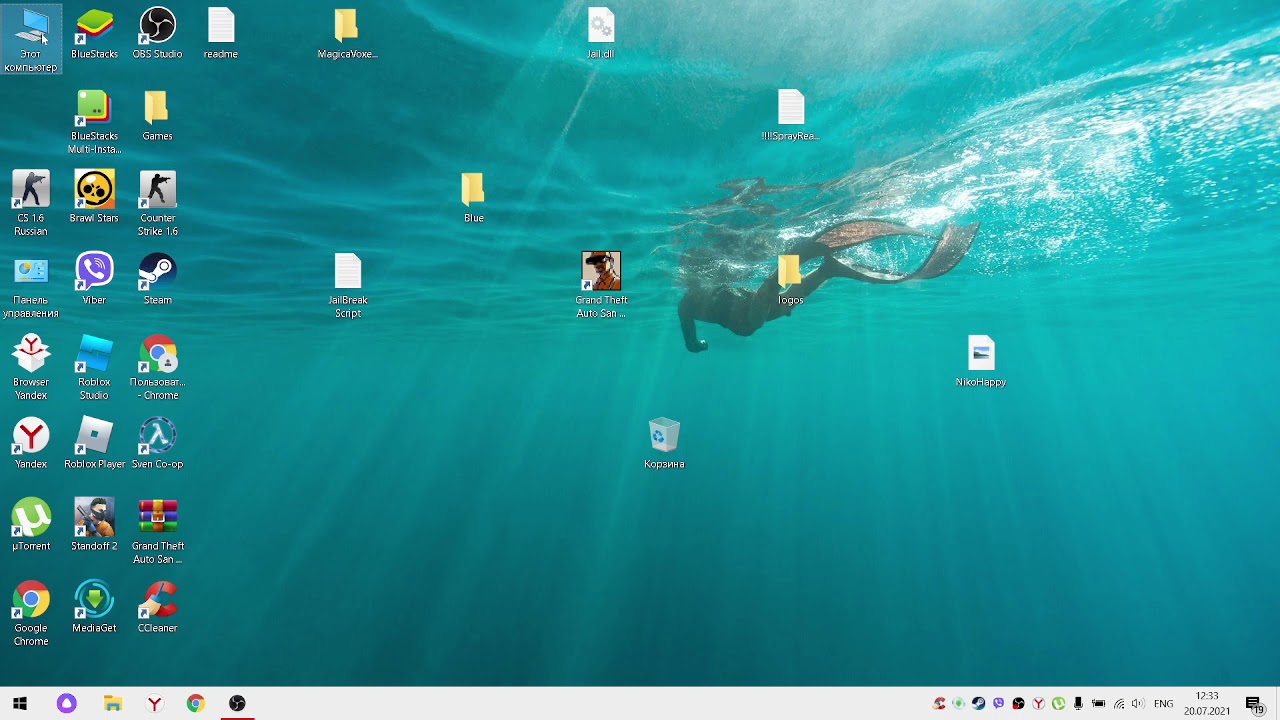The height and width of the screenshot is (720, 1280).
Task: Open the clock showing 12:33
Action: tap(1207, 704)
